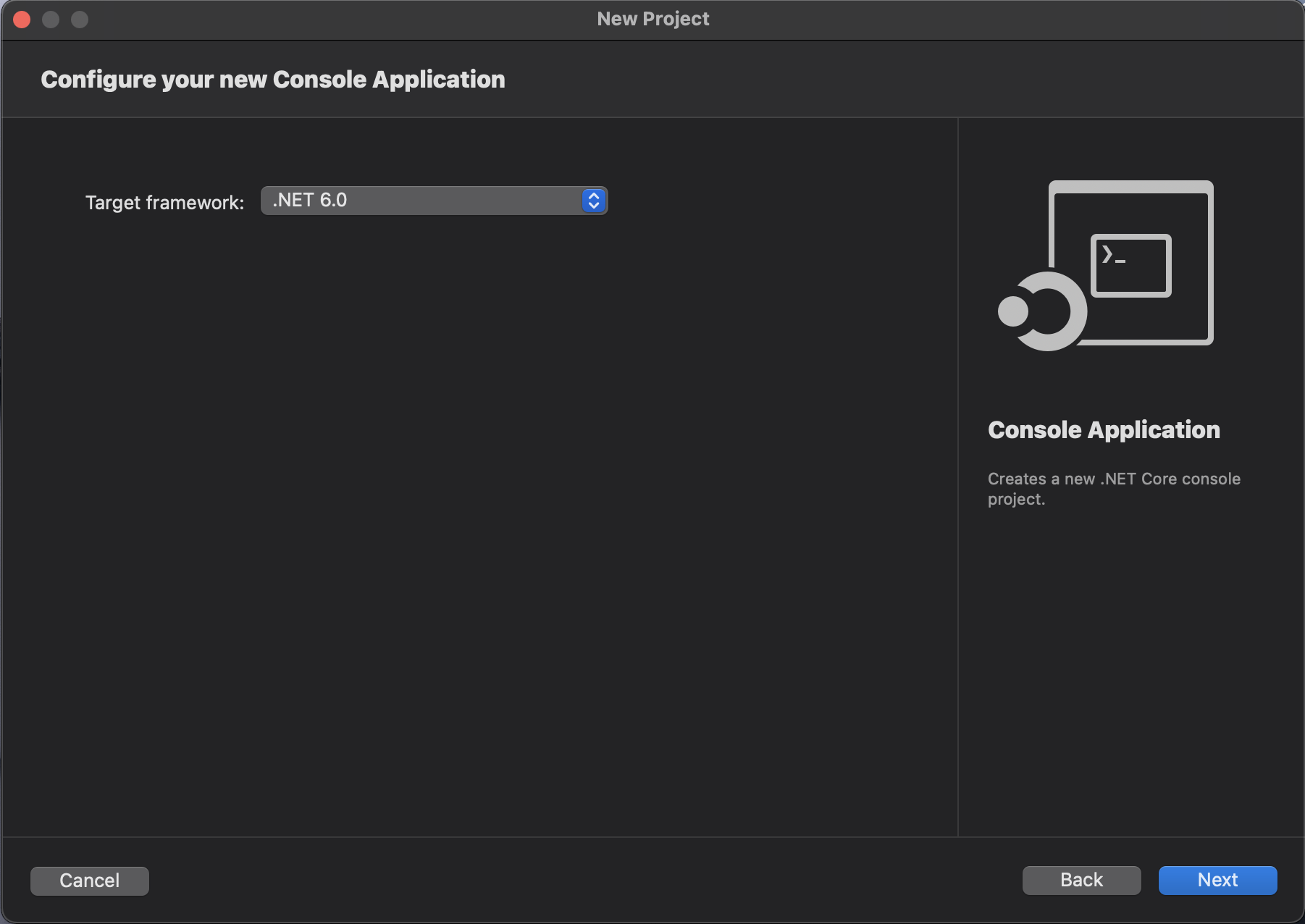Click the small dot of the .NET emblem
The width and height of the screenshot is (1305, 924).
point(1014,311)
